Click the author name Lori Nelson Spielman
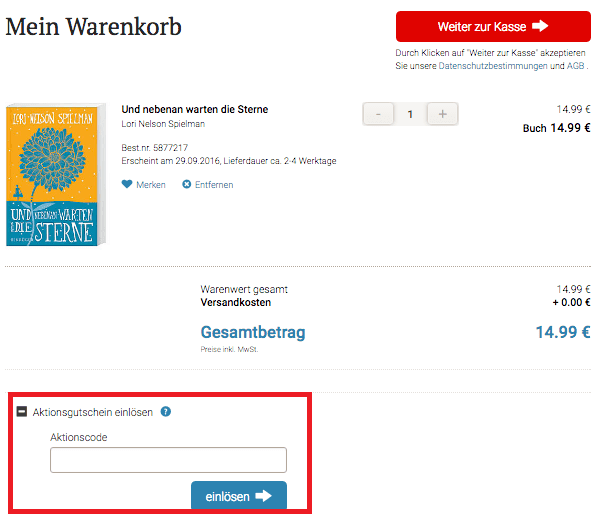594x517 pixels. [163, 124]
